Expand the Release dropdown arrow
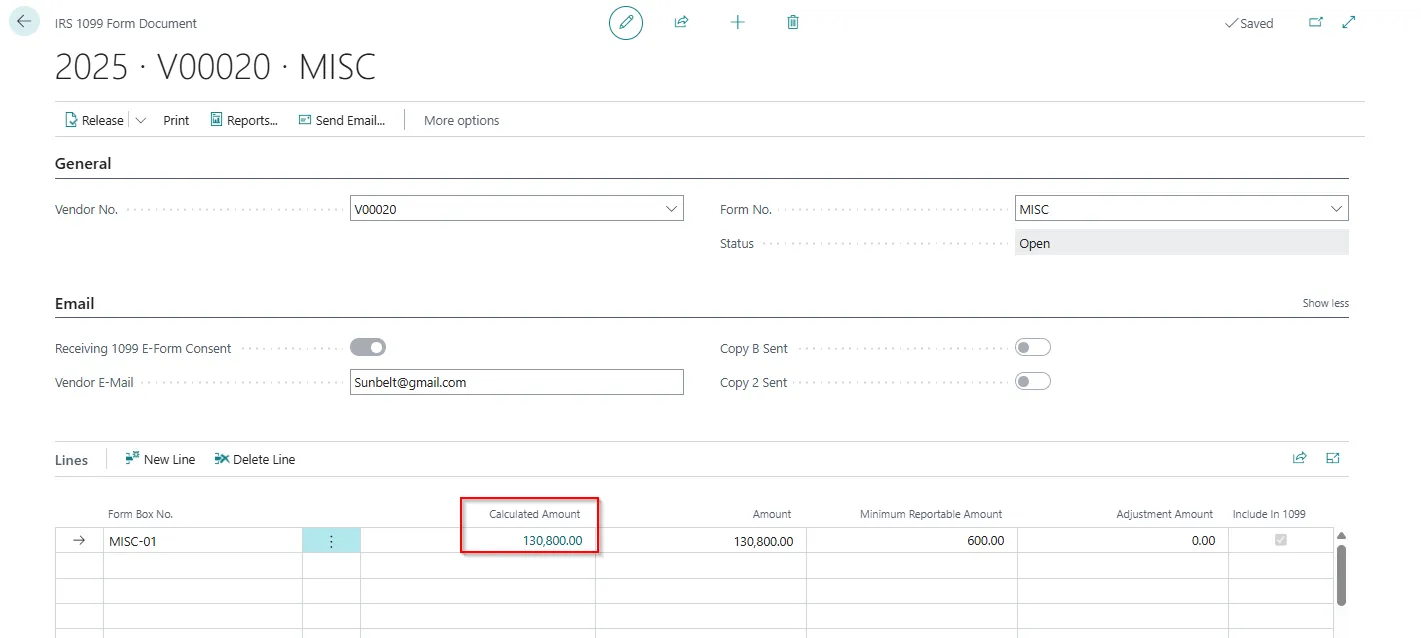 [141, 120]
